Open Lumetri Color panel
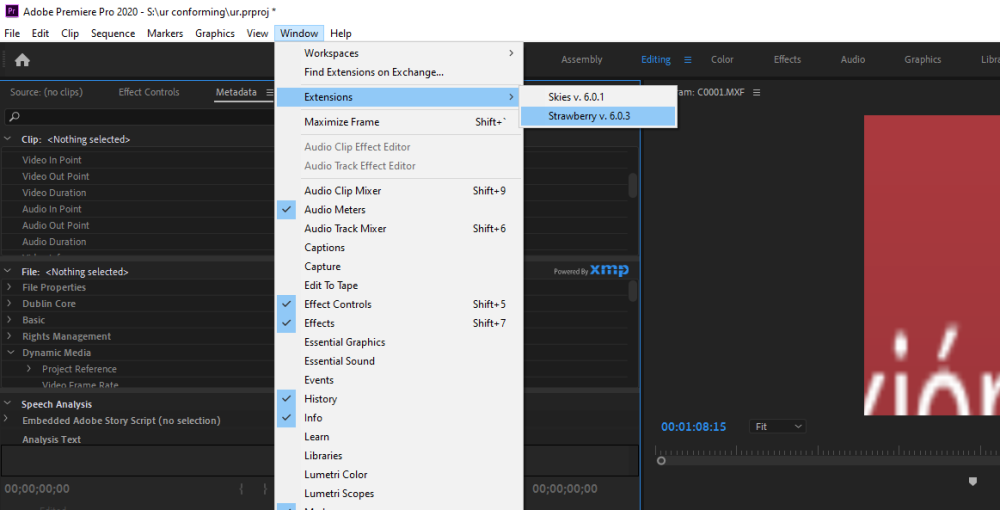The image size is (1000, 510). [399, 475]
